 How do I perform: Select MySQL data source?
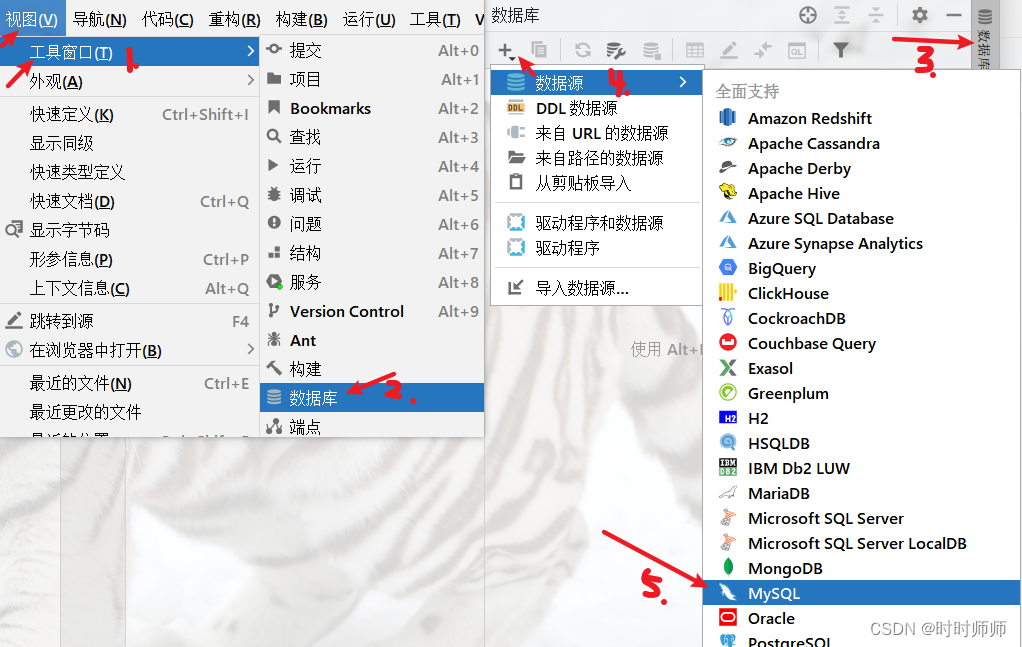862,593
